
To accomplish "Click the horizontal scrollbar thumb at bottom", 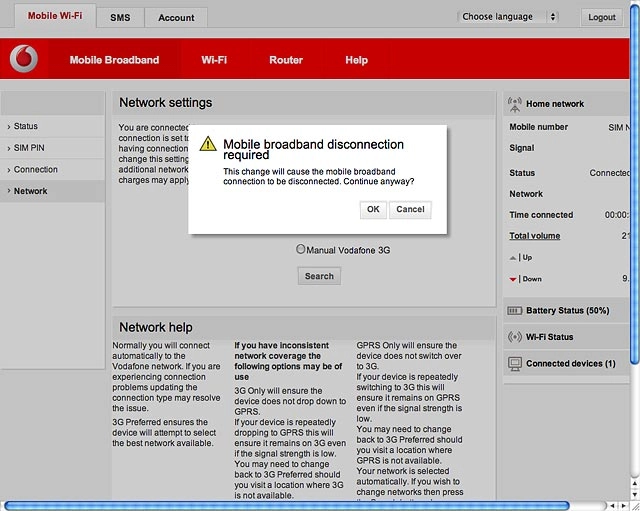I will 287,506.
